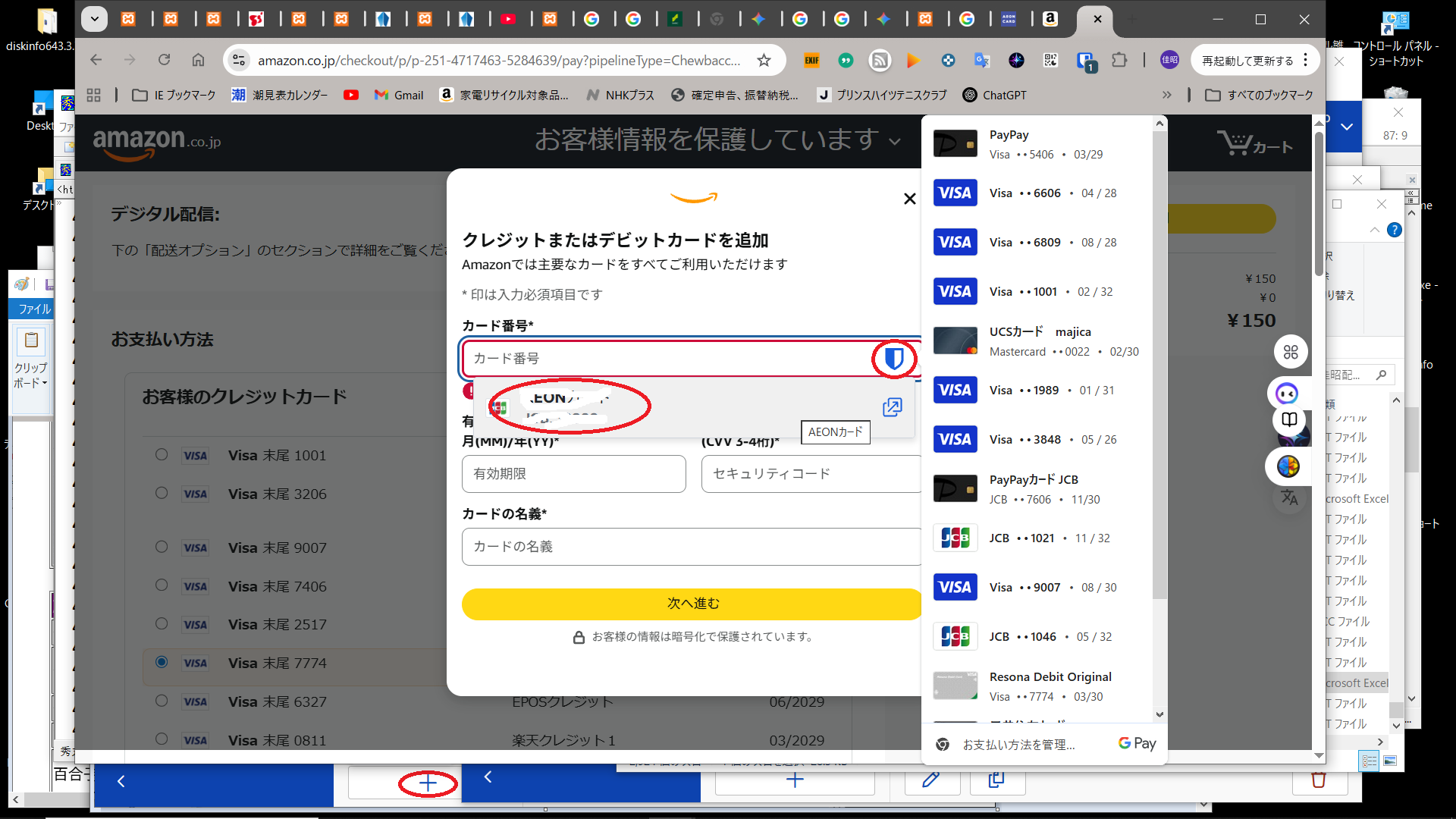This screenshot has width=1456, height=819.
Task: Click the saved-cards list vertical scrollbar
Action: click(x=1159, y=364)
